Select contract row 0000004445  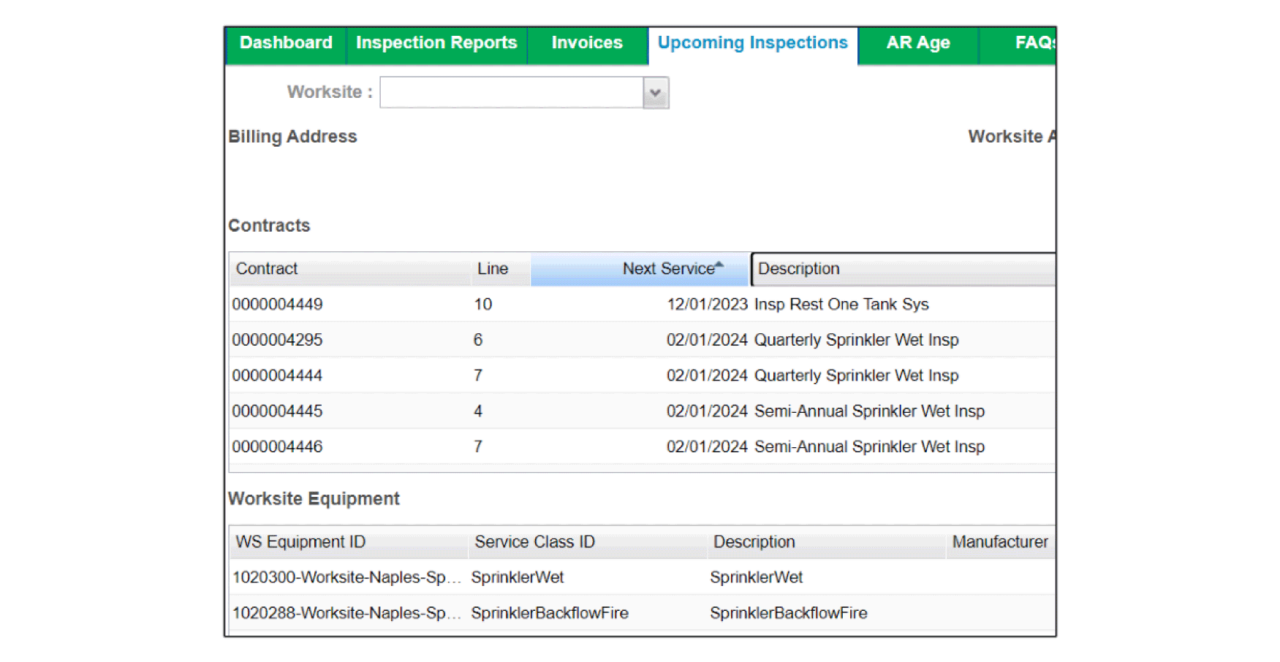[278, 411]
